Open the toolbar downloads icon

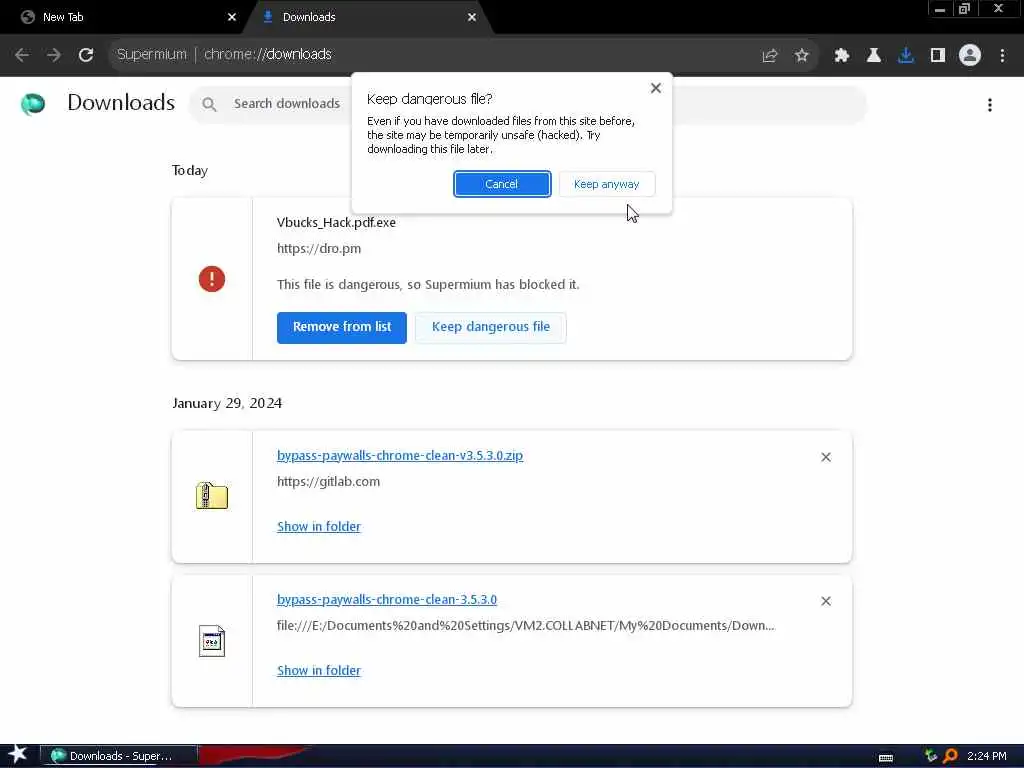pyautogui.click(x=906, y=56)
